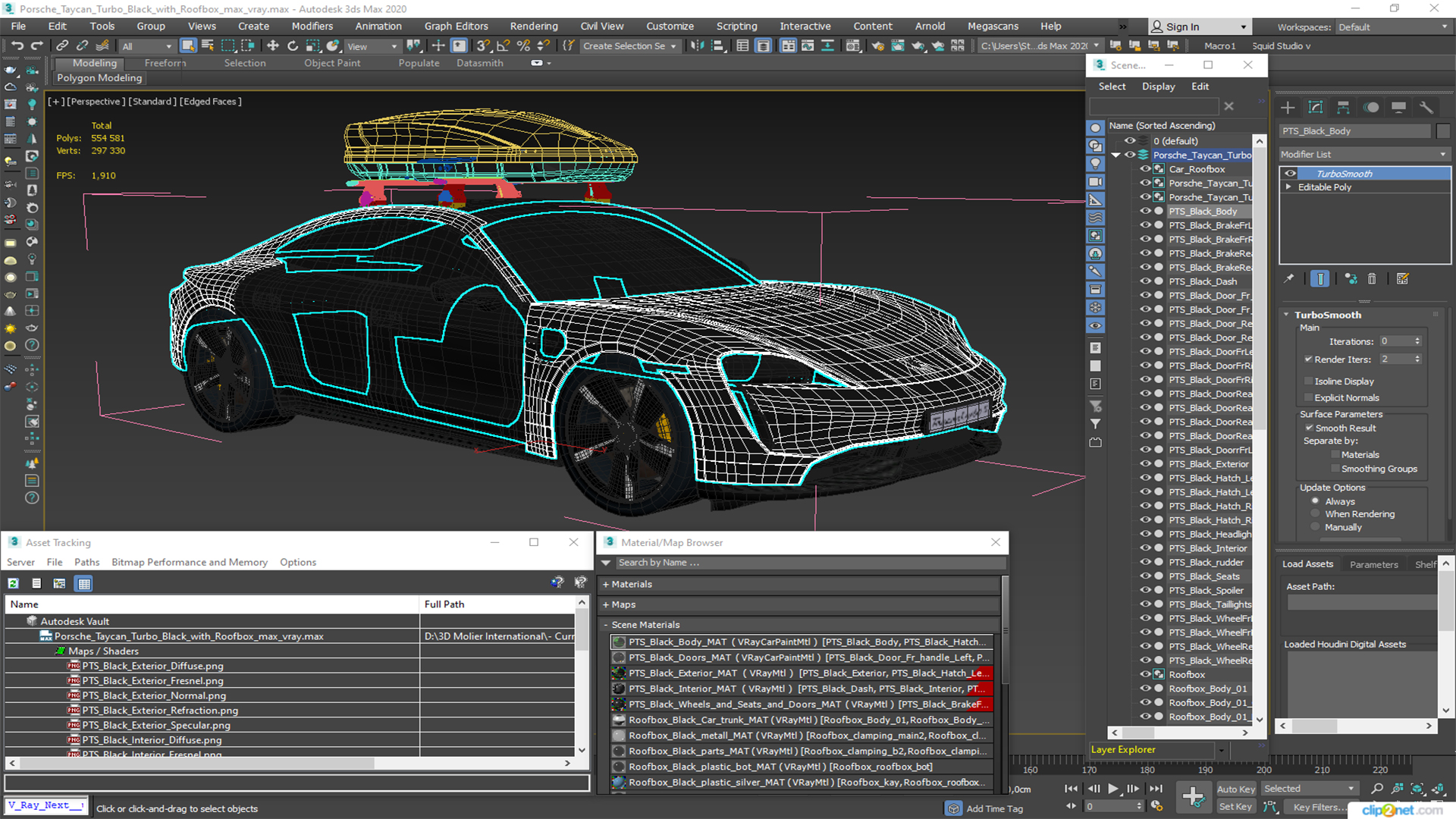Enable Isoline Display checkbox
Screen dimensions: 1456x819
[x=1308, y=381]
